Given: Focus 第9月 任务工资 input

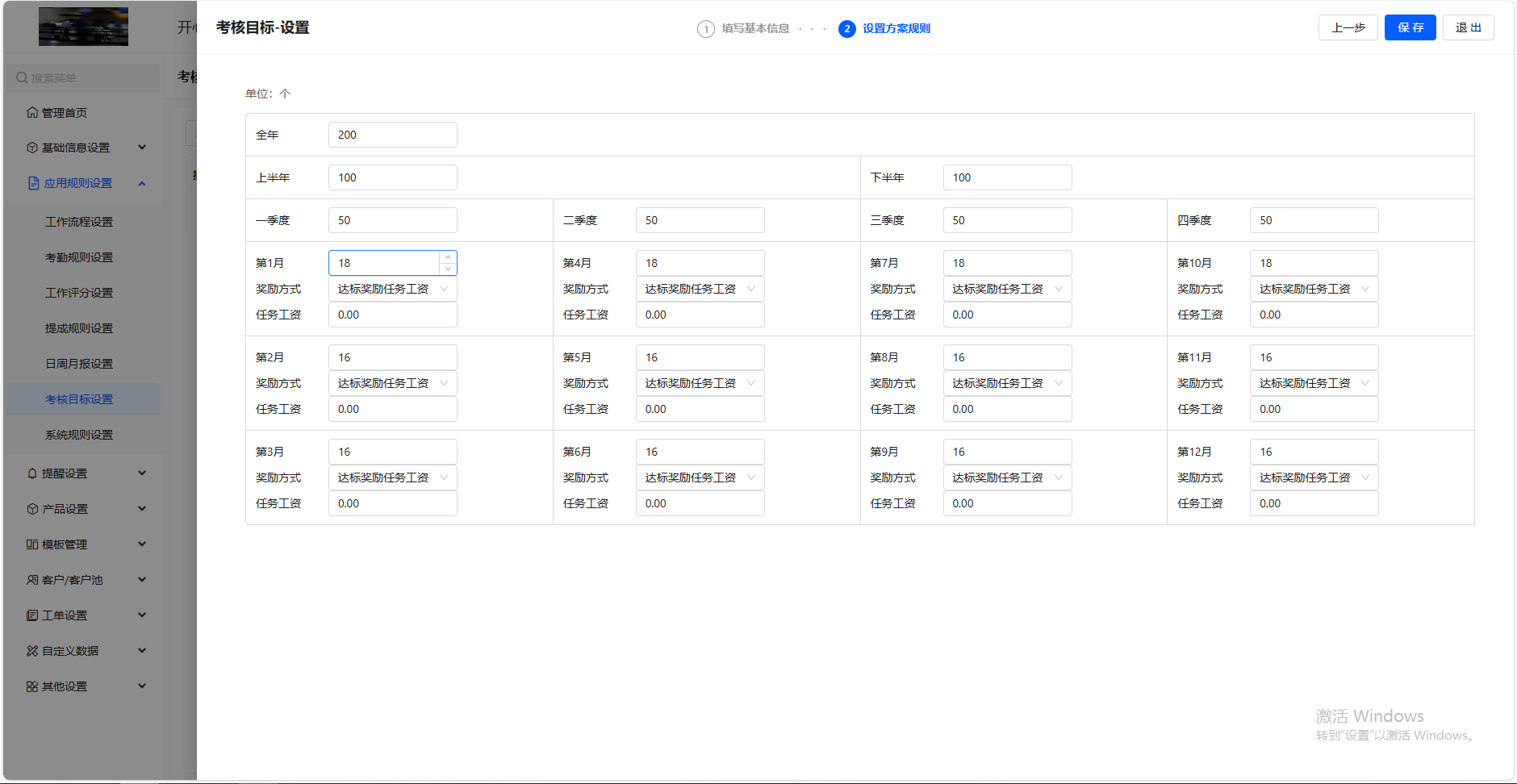Looking at the screenshot, I should 1007,503.
